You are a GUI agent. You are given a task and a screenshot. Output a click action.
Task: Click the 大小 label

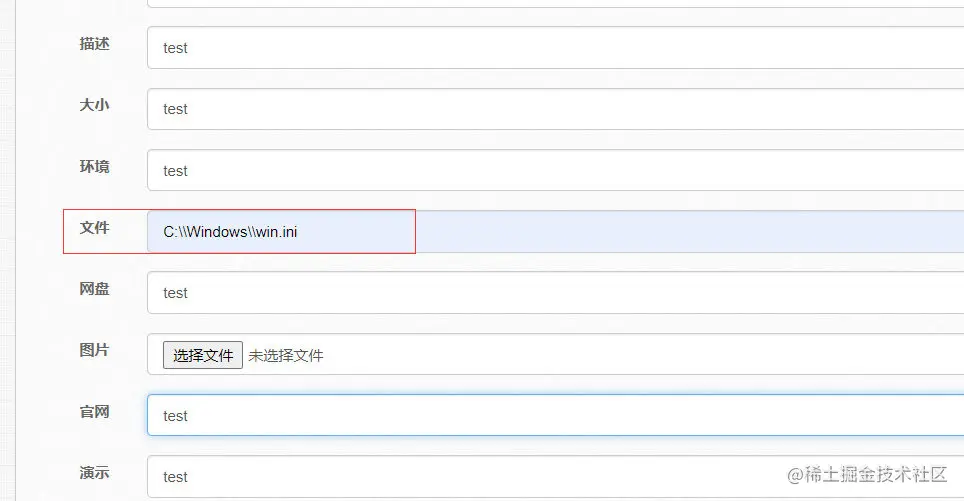point(94,105)
